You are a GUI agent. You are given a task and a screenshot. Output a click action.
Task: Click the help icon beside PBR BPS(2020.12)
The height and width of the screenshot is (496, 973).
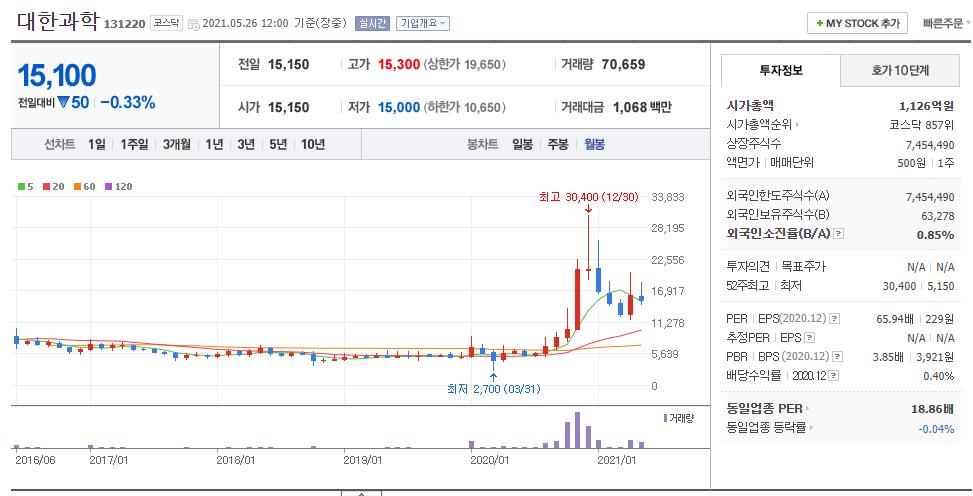tap(837, 357)
